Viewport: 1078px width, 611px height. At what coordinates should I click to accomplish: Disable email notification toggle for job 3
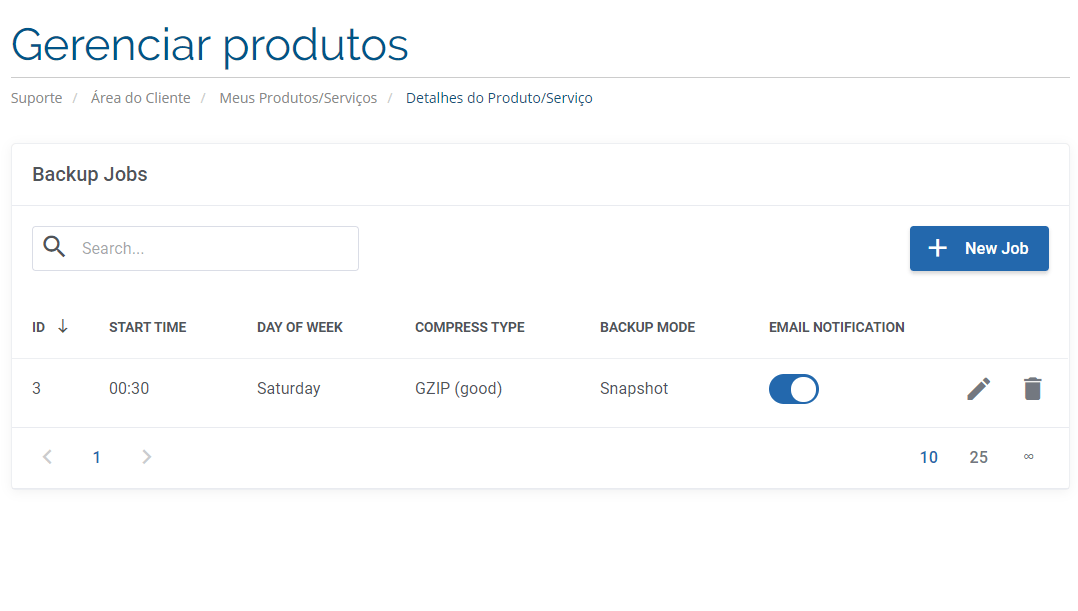point(793,389)
